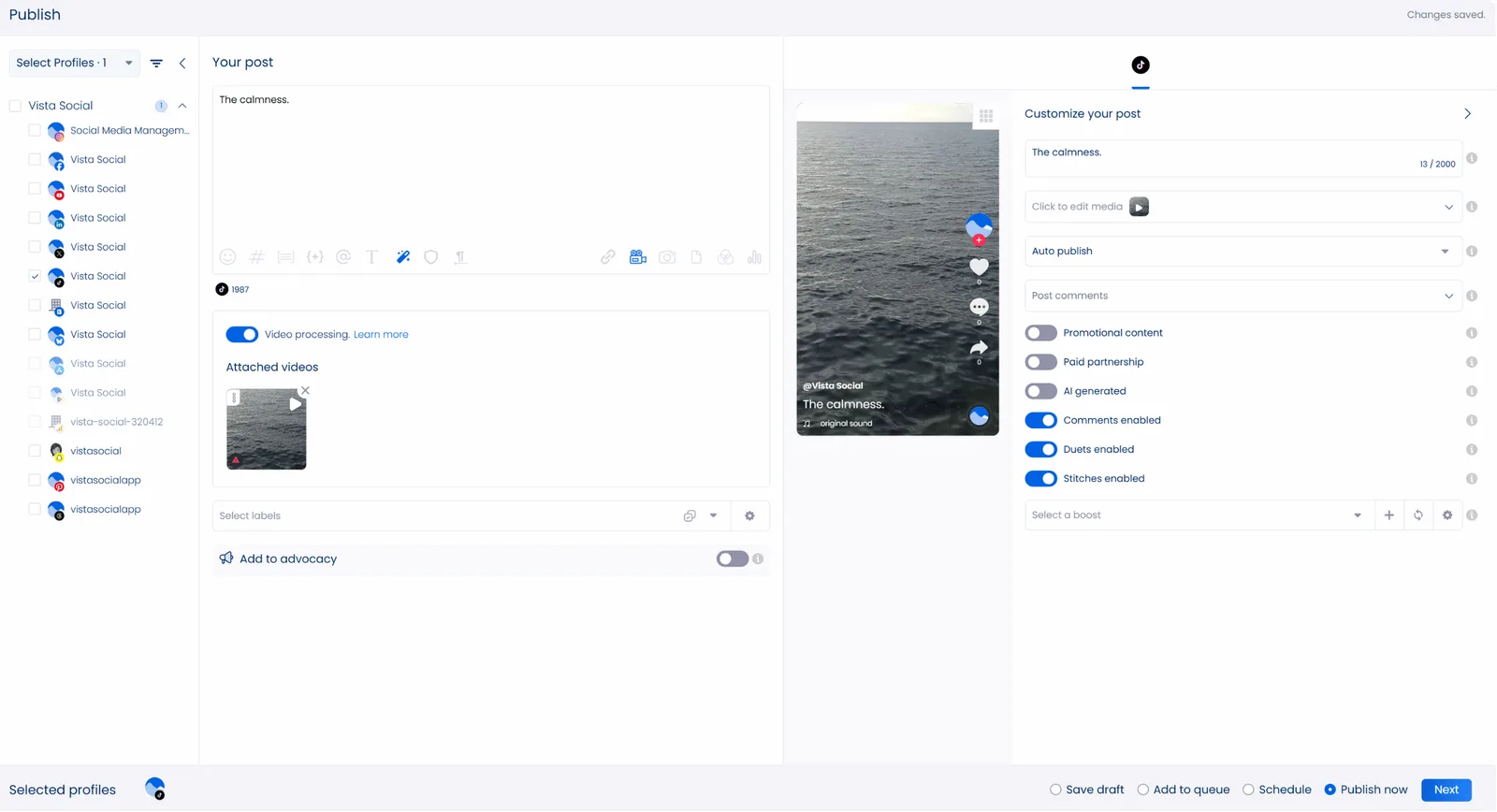
Task: Click the add boost plus icon
Action: pyautogui.click(x=1388, y=515)
